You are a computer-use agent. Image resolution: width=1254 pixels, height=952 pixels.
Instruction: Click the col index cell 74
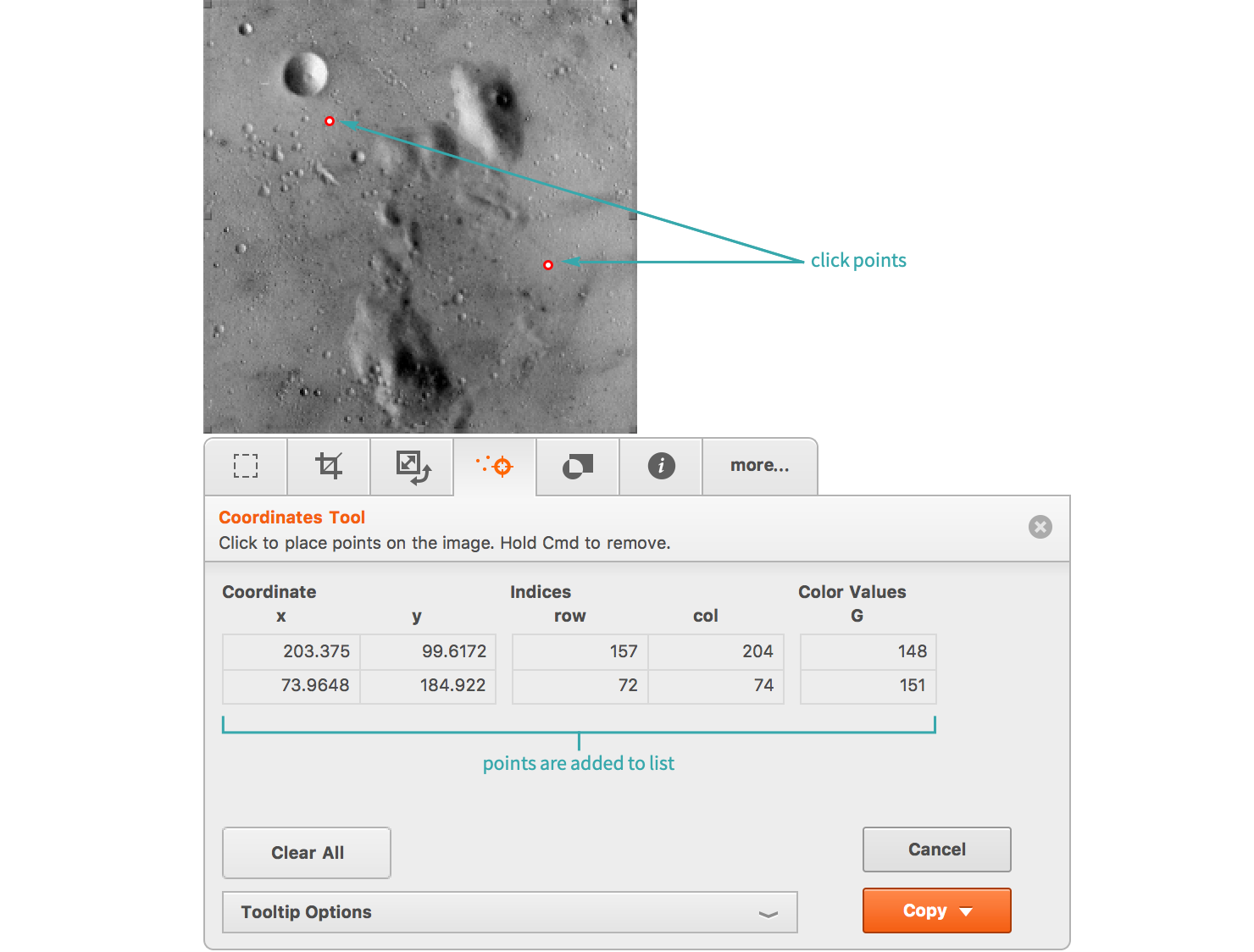tap(716, 685)
